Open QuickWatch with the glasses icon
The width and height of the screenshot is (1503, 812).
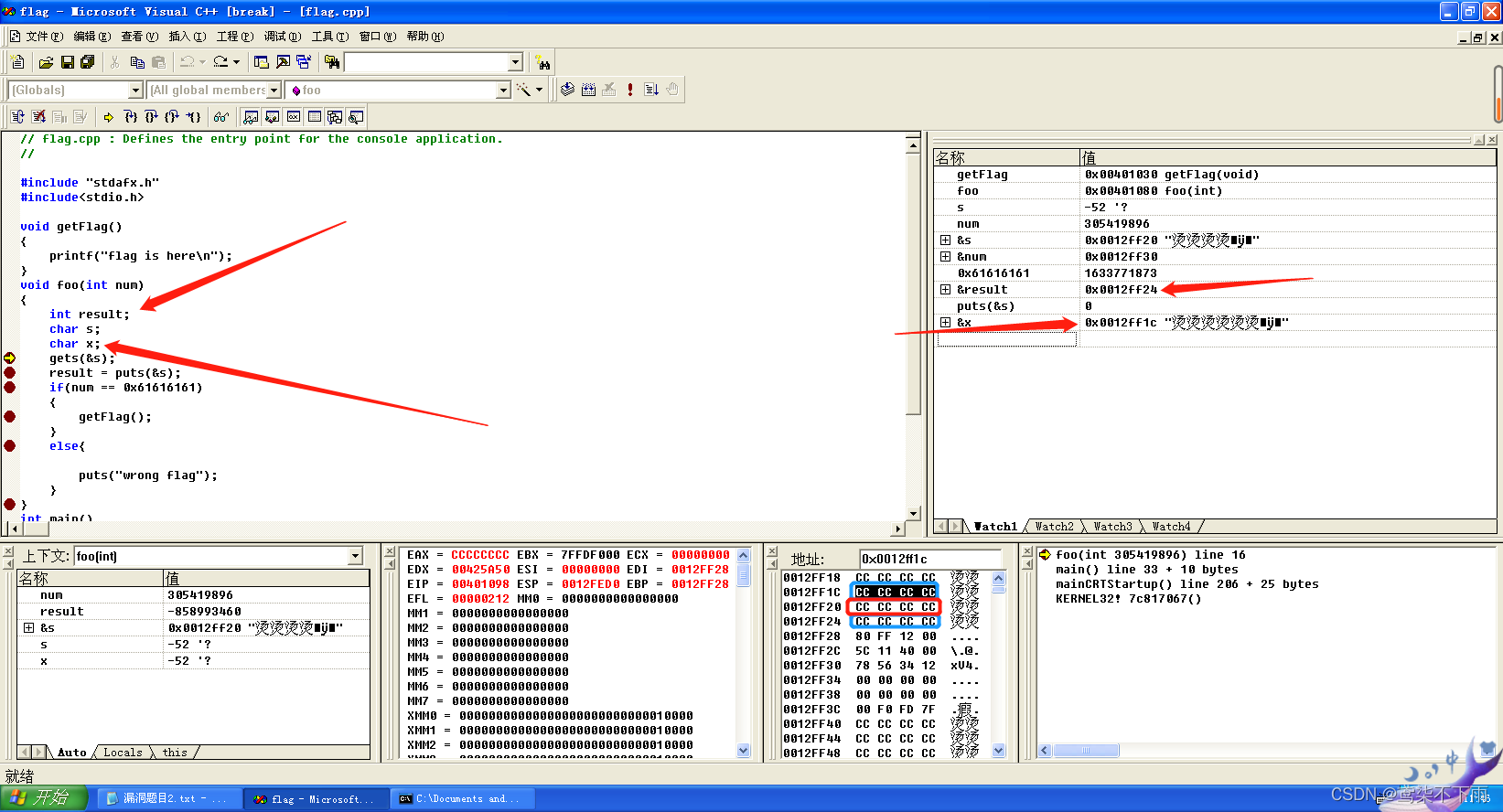pyautogui.click(x=221, y=116)
